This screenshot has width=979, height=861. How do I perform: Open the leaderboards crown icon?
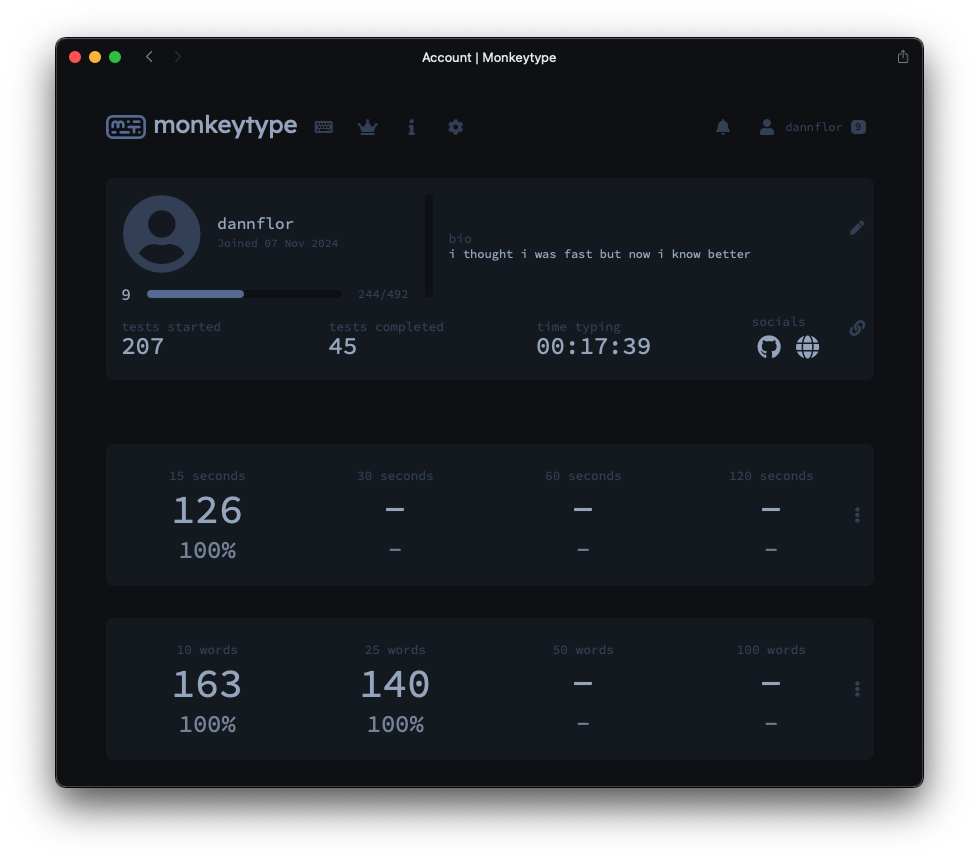click(x=367, y=127)
